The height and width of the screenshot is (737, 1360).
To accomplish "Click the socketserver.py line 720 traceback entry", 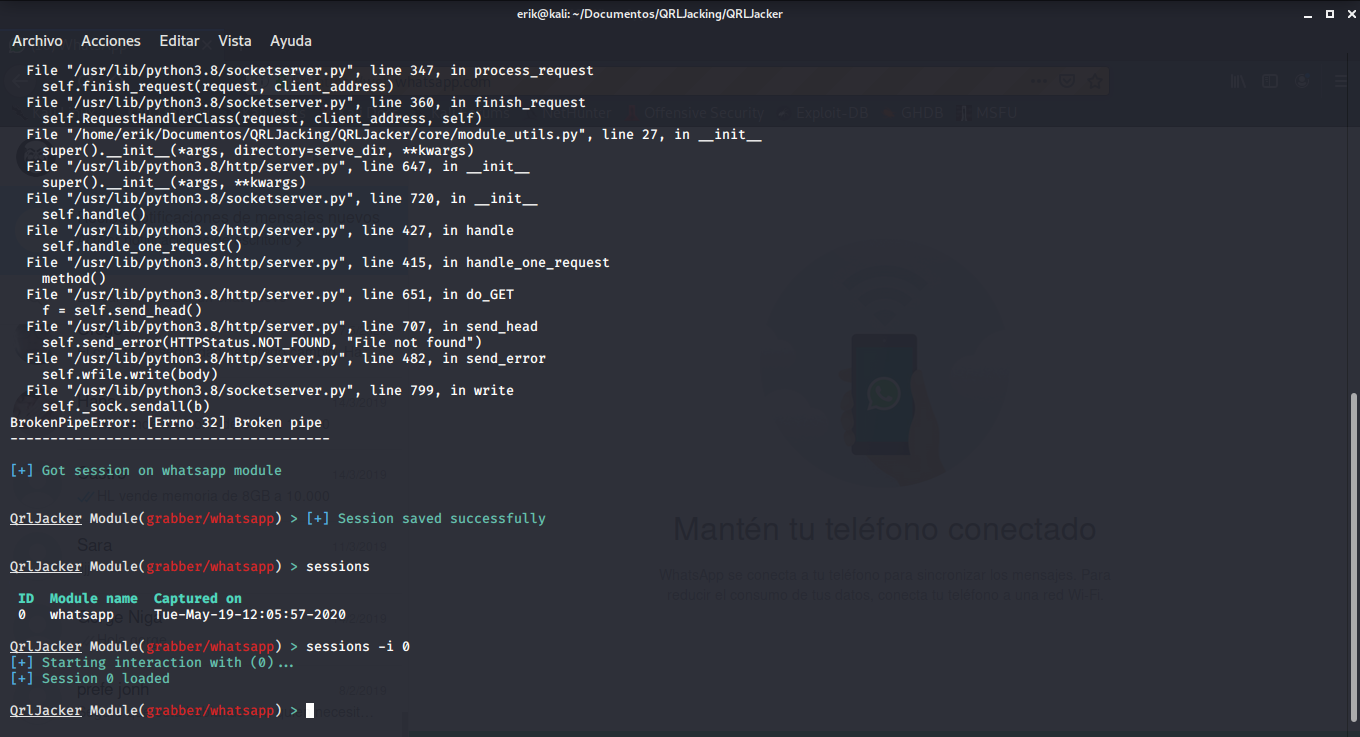I will tap(282, 198).
